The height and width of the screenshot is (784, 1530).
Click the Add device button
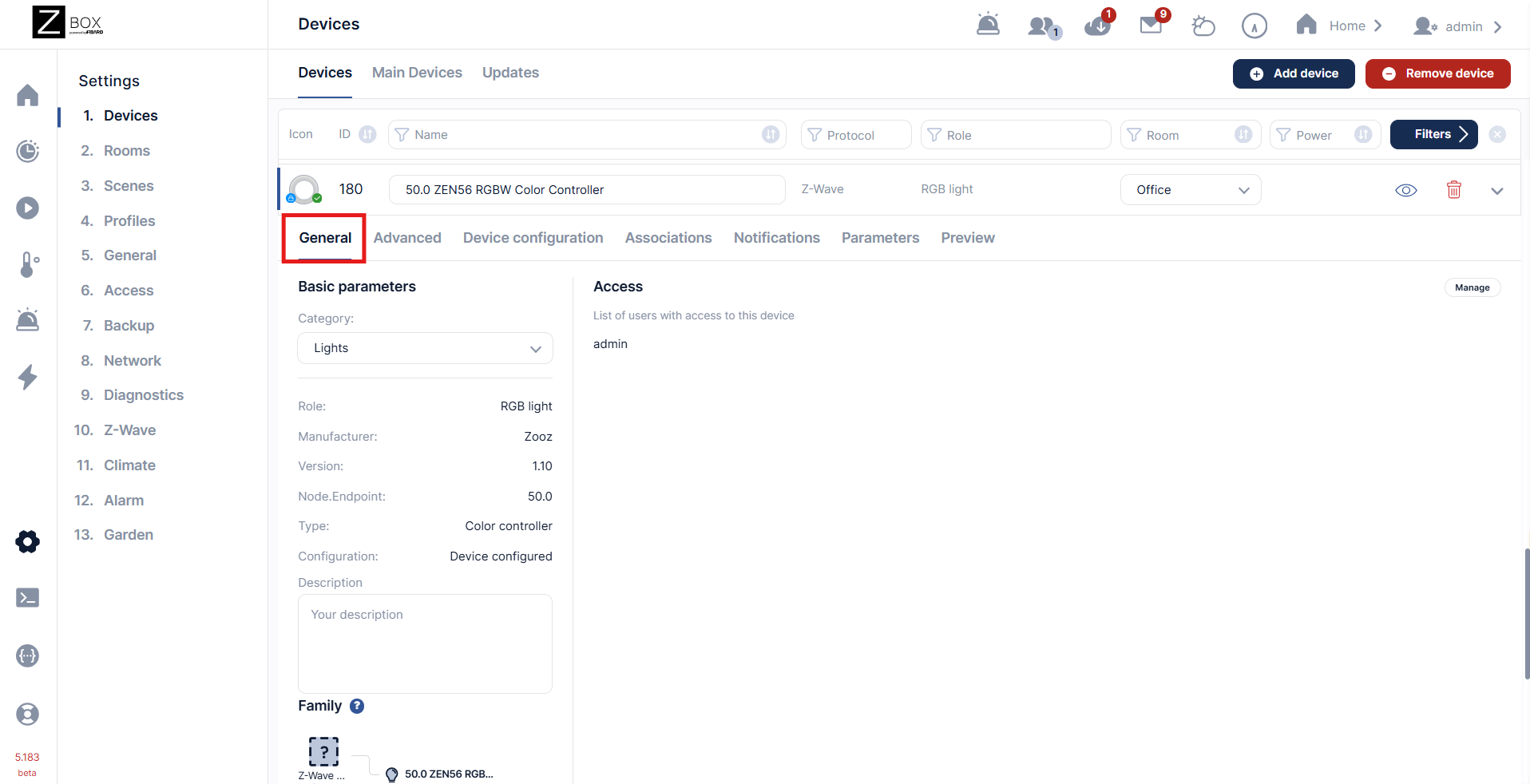[x=1294, y=73]
